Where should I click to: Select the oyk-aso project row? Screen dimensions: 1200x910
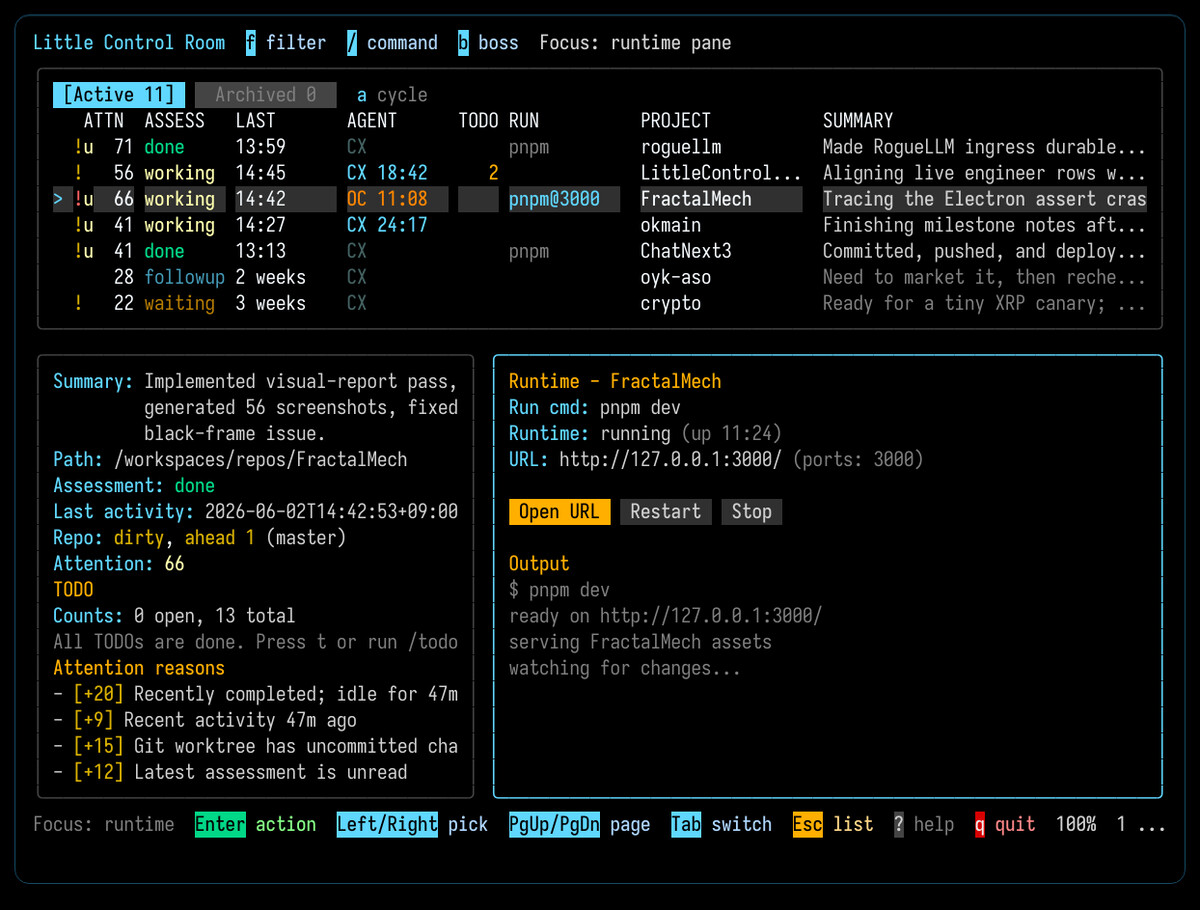(x=600, y=277)
